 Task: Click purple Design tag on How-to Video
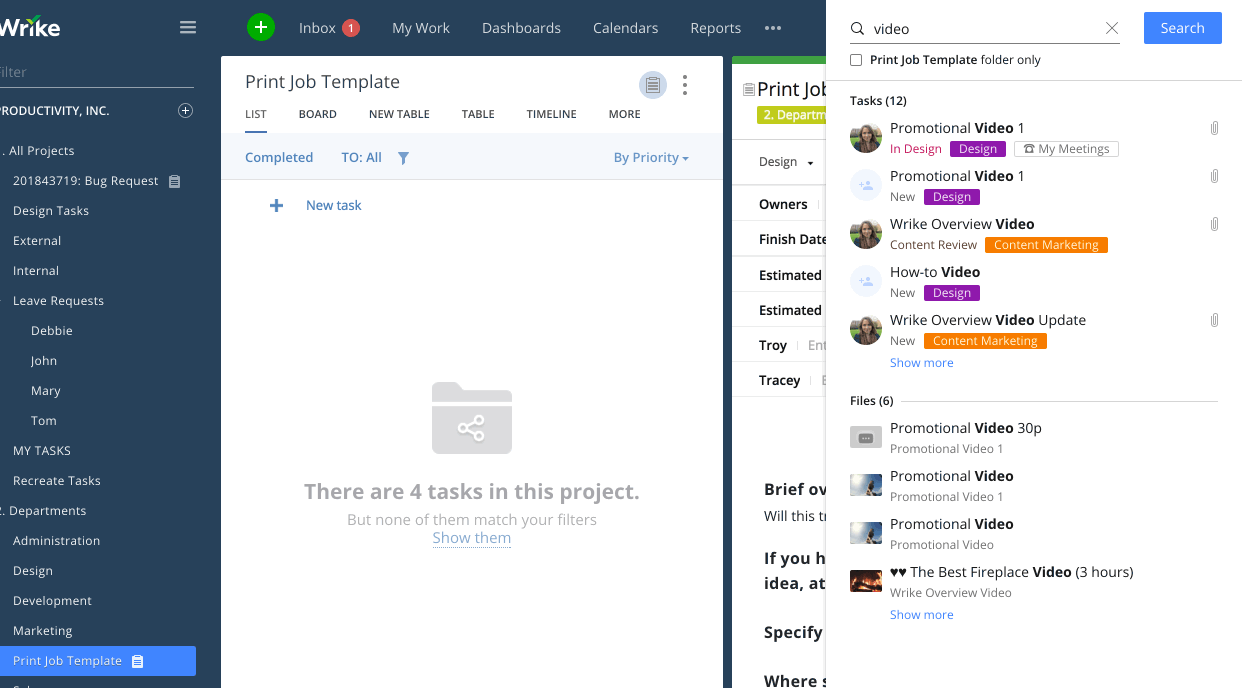(x=952, y=293)
